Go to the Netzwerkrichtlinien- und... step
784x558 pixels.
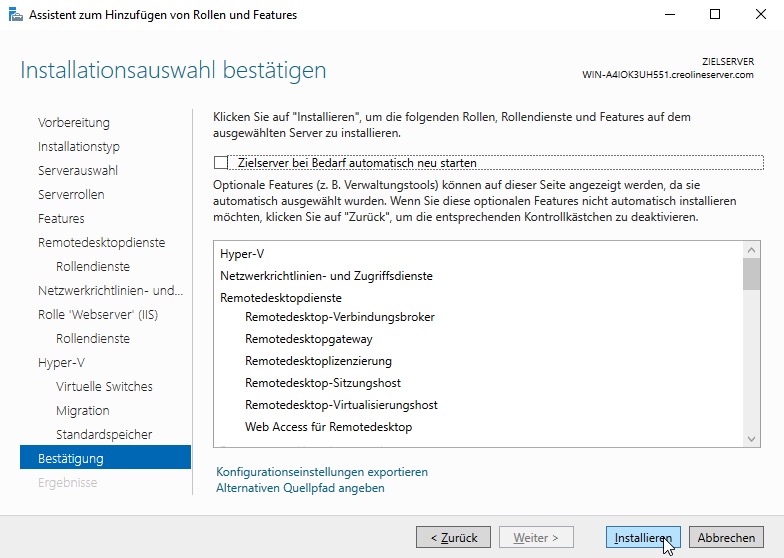pyautogui.click(x=110, y=290)
